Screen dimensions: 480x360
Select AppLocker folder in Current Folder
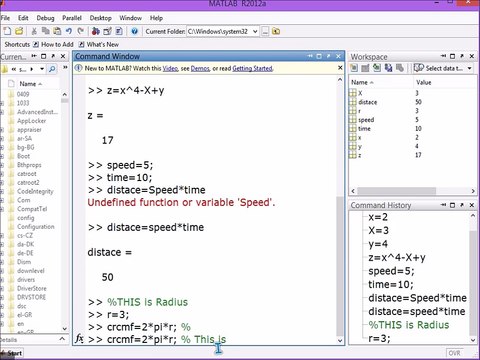tap(31, 121)
